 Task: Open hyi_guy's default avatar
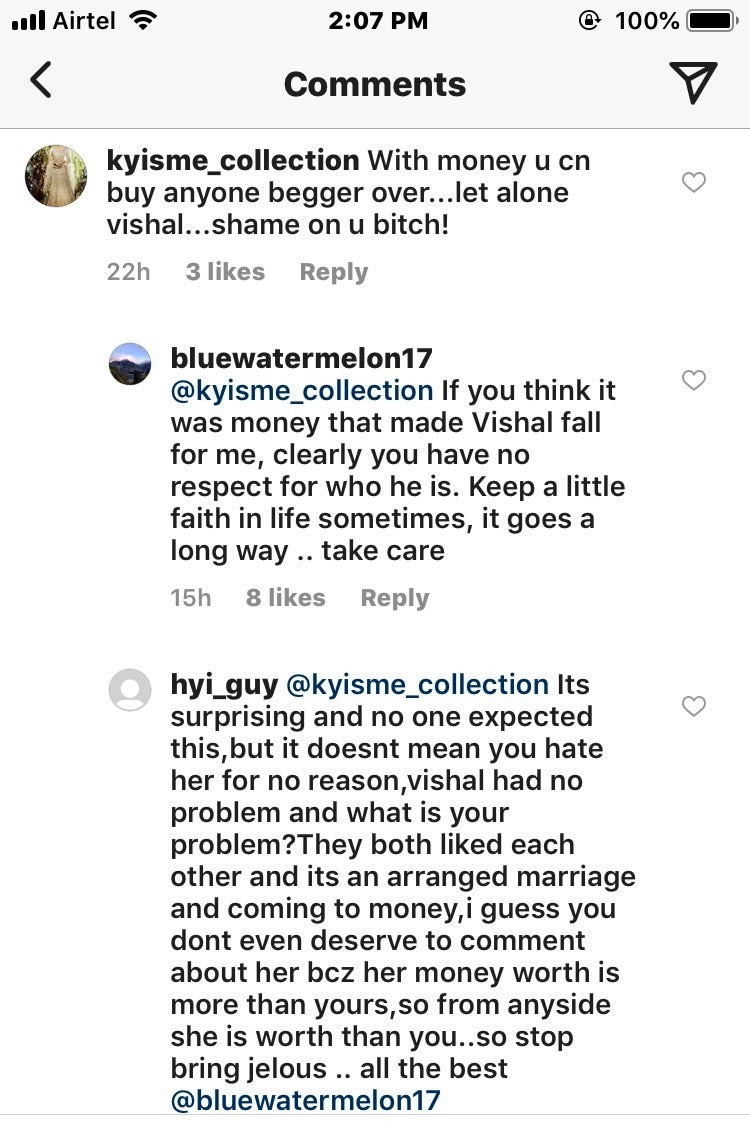(x=130, y=690)
